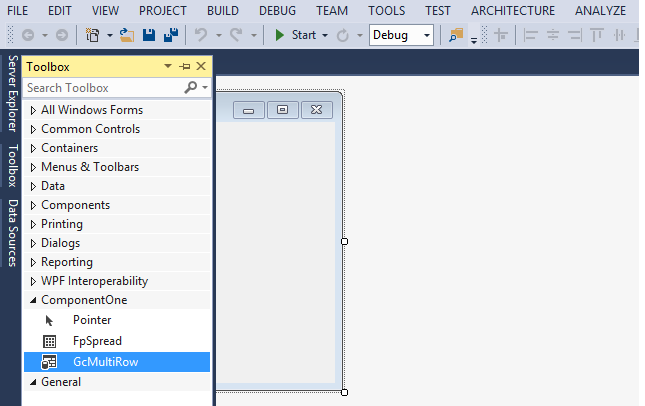Click the Undo arrow icon
645x406 pixels.
[201, 35]
